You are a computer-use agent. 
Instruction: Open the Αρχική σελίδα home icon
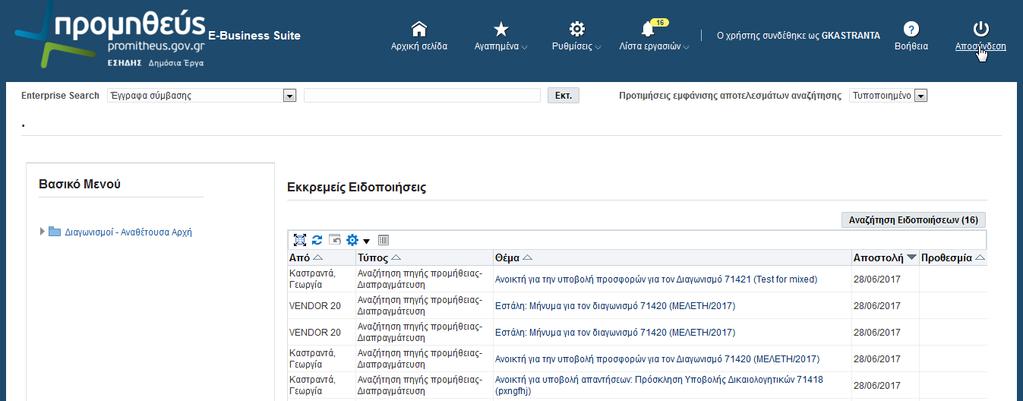(419, 29)
